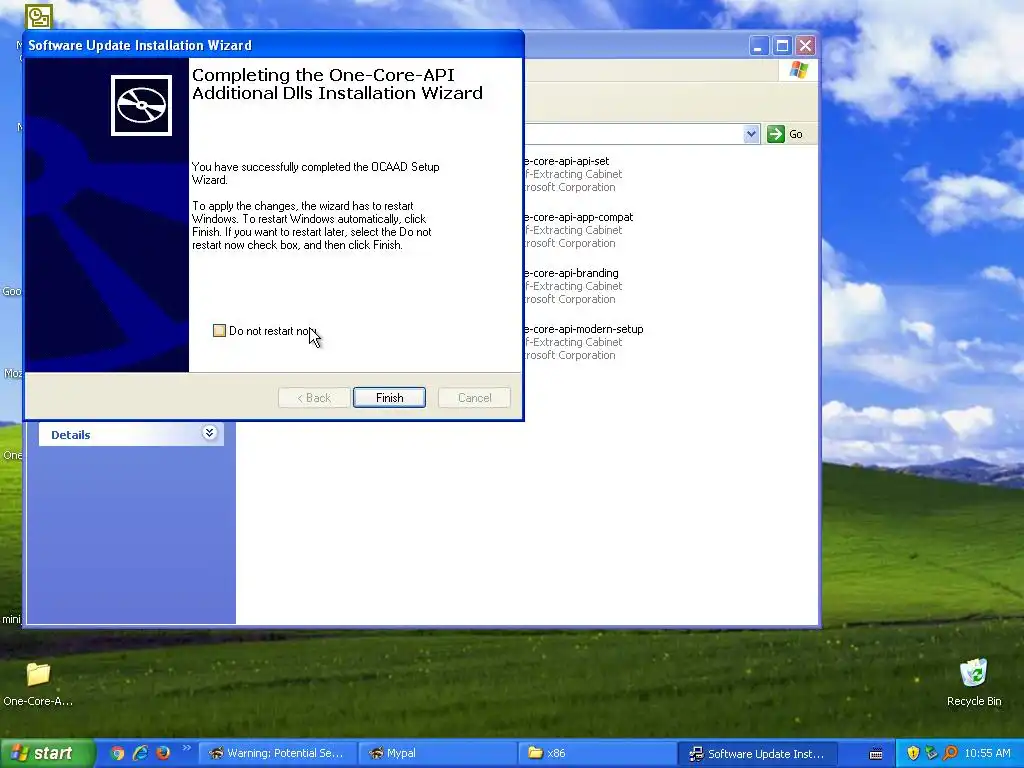
Task: Click Finish in the installation wizard
Action: click(x=389, y=398)
